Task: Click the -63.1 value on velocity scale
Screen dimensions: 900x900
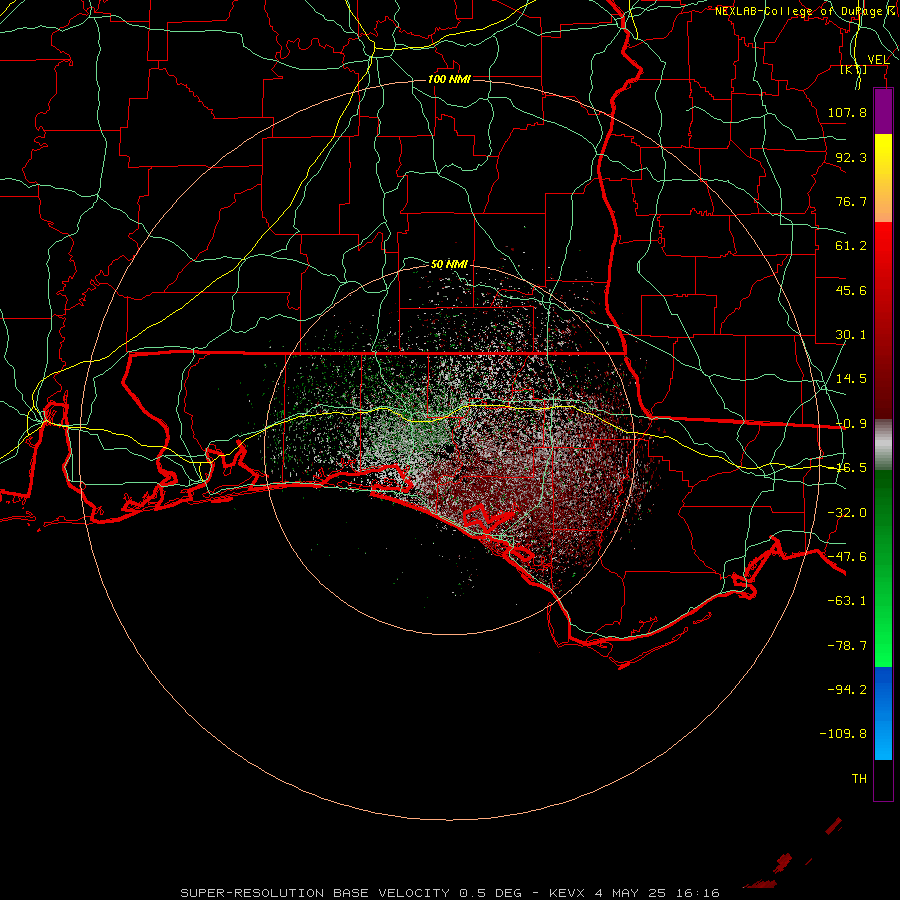Action: 847,601
